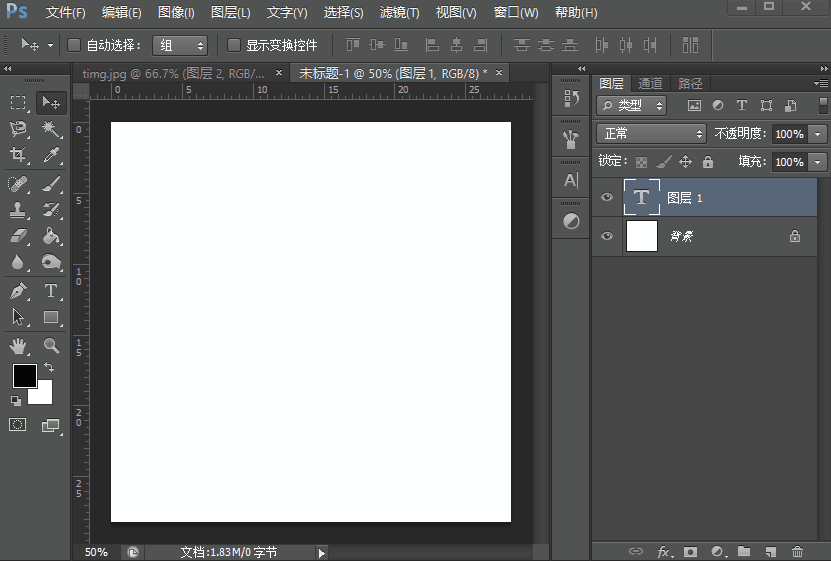This screenshot has height=561, width=831.
Task: Switch to the 路径 tab
Action: coord(690,83)
